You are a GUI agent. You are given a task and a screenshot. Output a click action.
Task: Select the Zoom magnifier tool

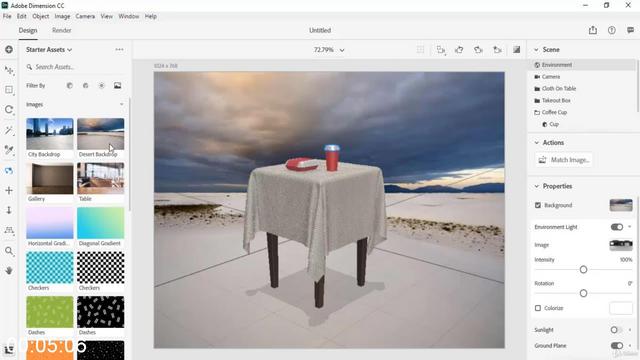click(x=9, y=251)
